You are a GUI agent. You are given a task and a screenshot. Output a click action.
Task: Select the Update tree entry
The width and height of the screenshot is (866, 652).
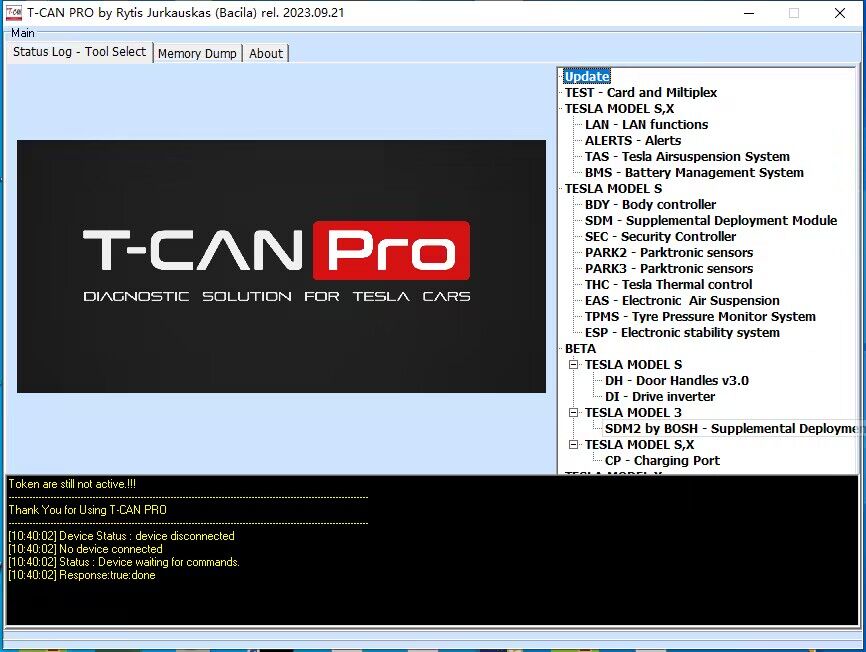pyautogui.click(x=587, y=76)
